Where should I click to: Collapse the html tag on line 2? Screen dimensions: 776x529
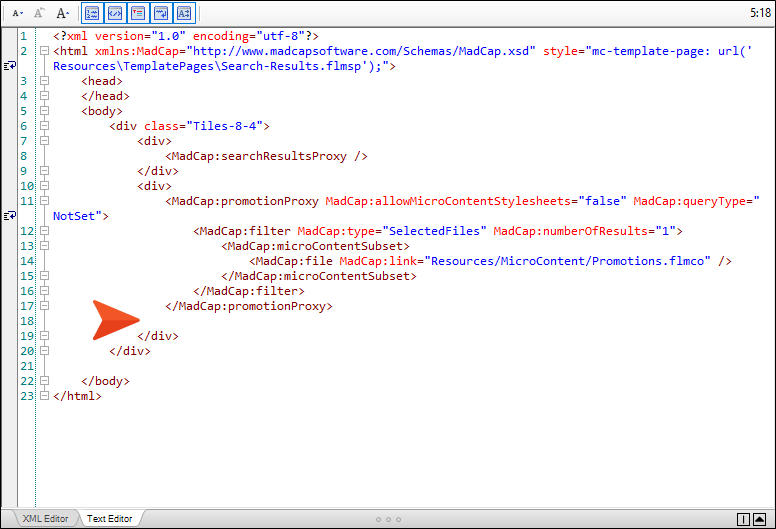[45, 50]
